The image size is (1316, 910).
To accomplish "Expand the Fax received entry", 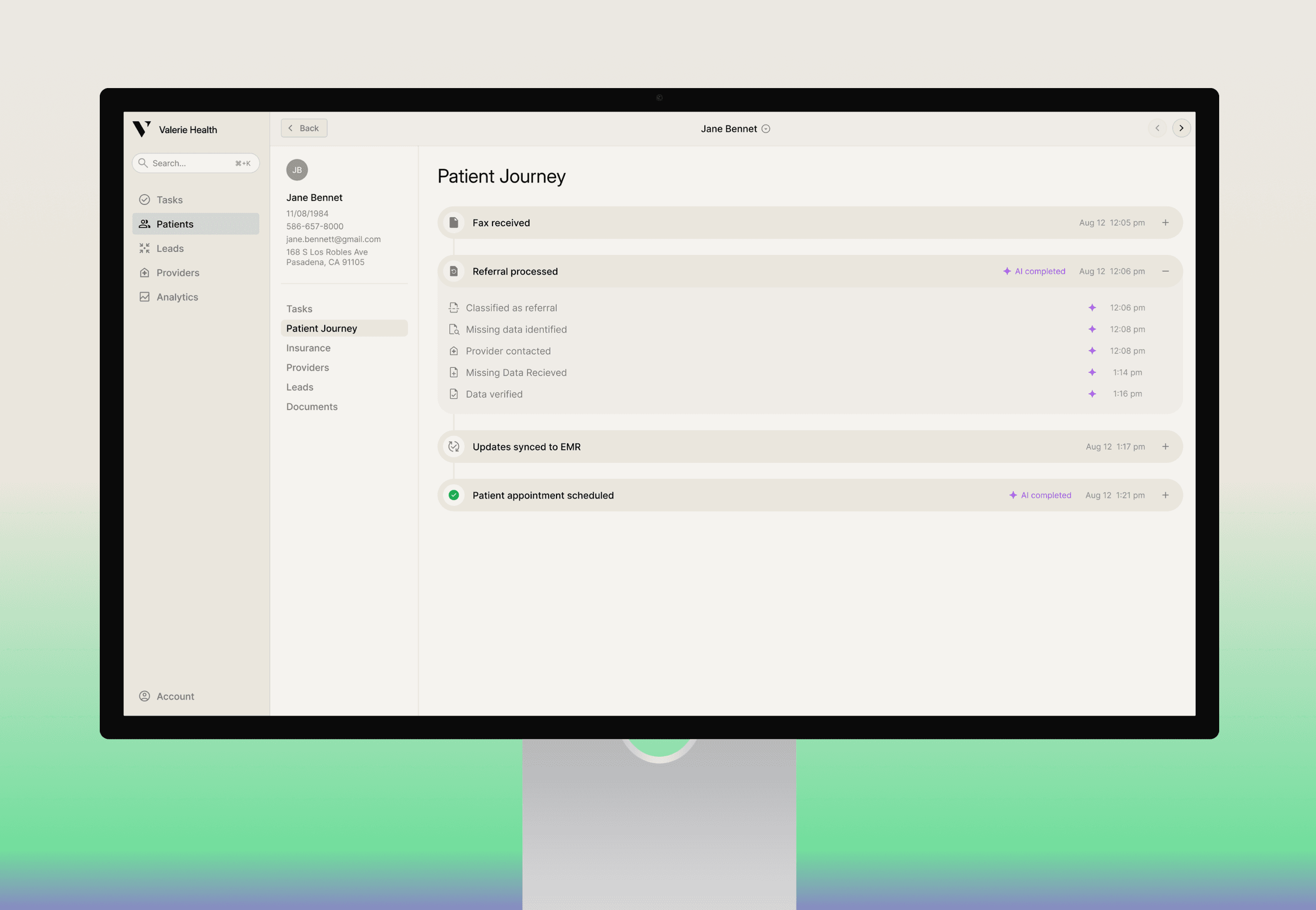I will click(1165, 223).
